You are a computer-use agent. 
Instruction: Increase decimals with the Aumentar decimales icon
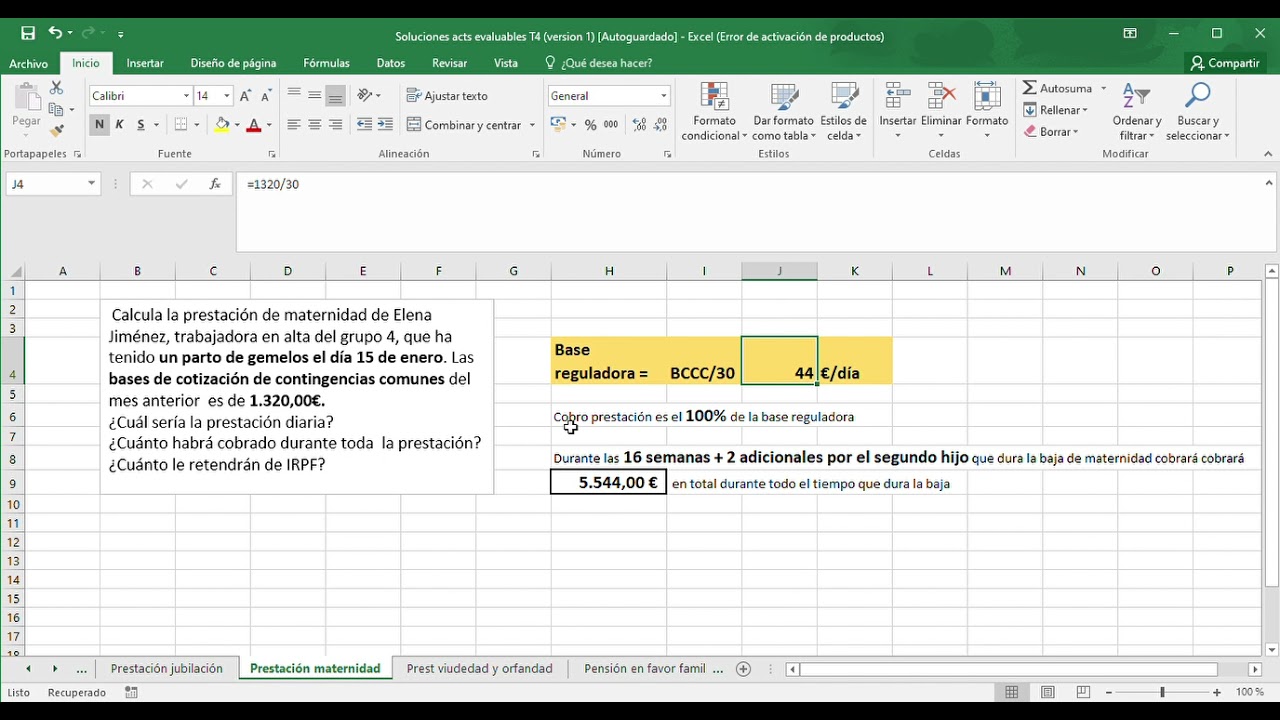pos(638,126)
